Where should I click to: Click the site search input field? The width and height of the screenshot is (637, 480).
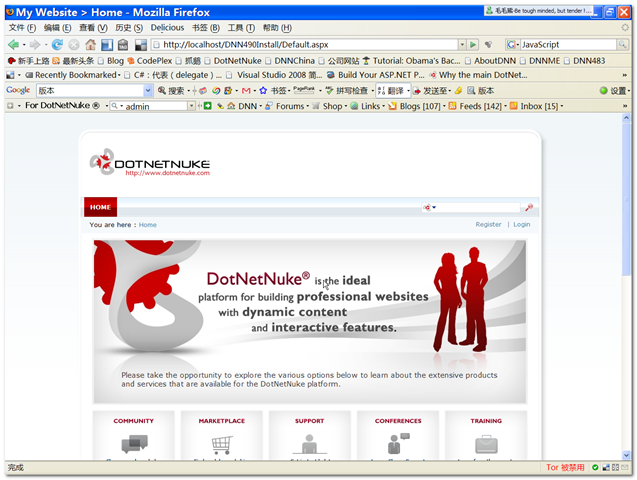479,208
